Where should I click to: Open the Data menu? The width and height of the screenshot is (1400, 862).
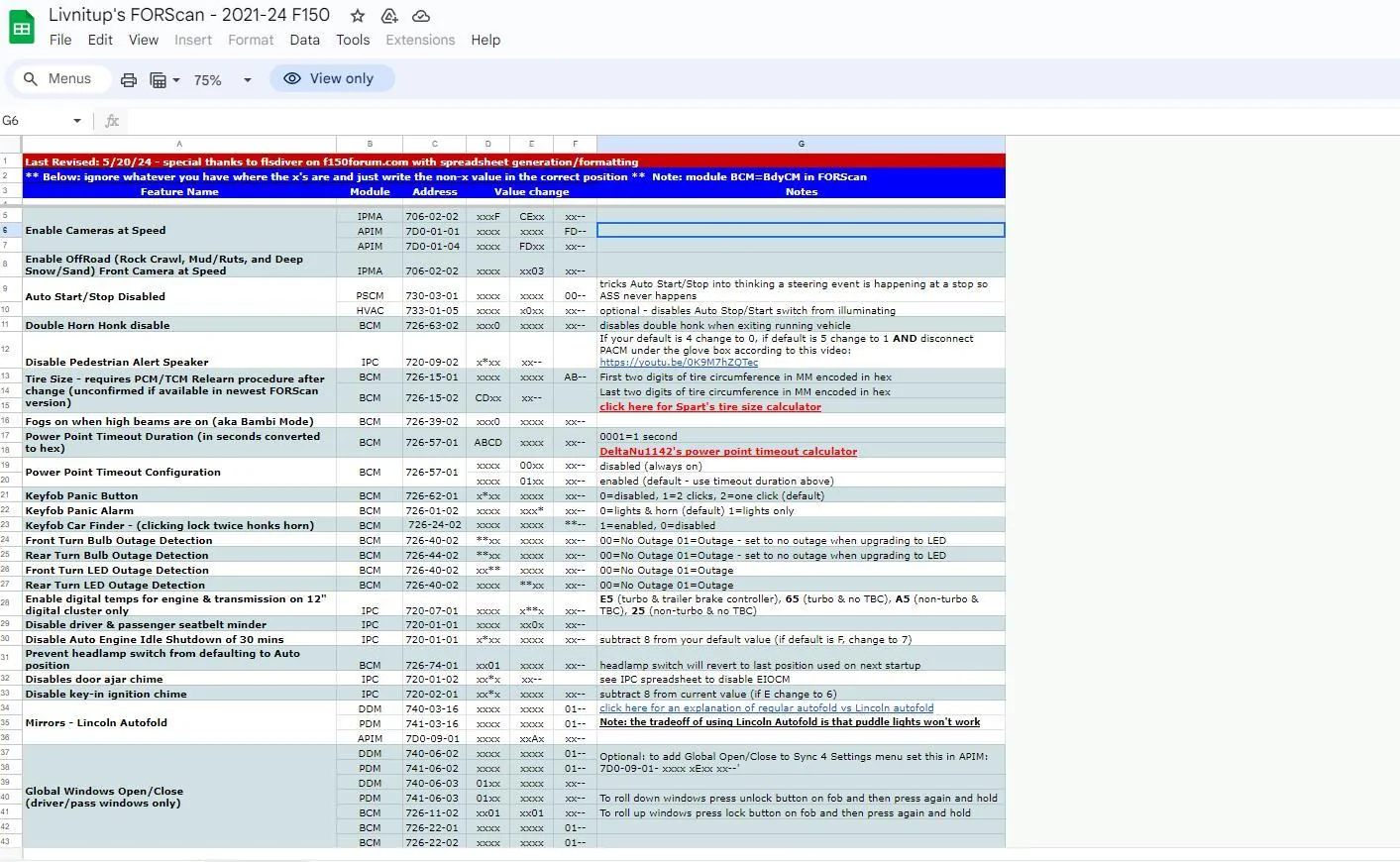click(304, 40)
